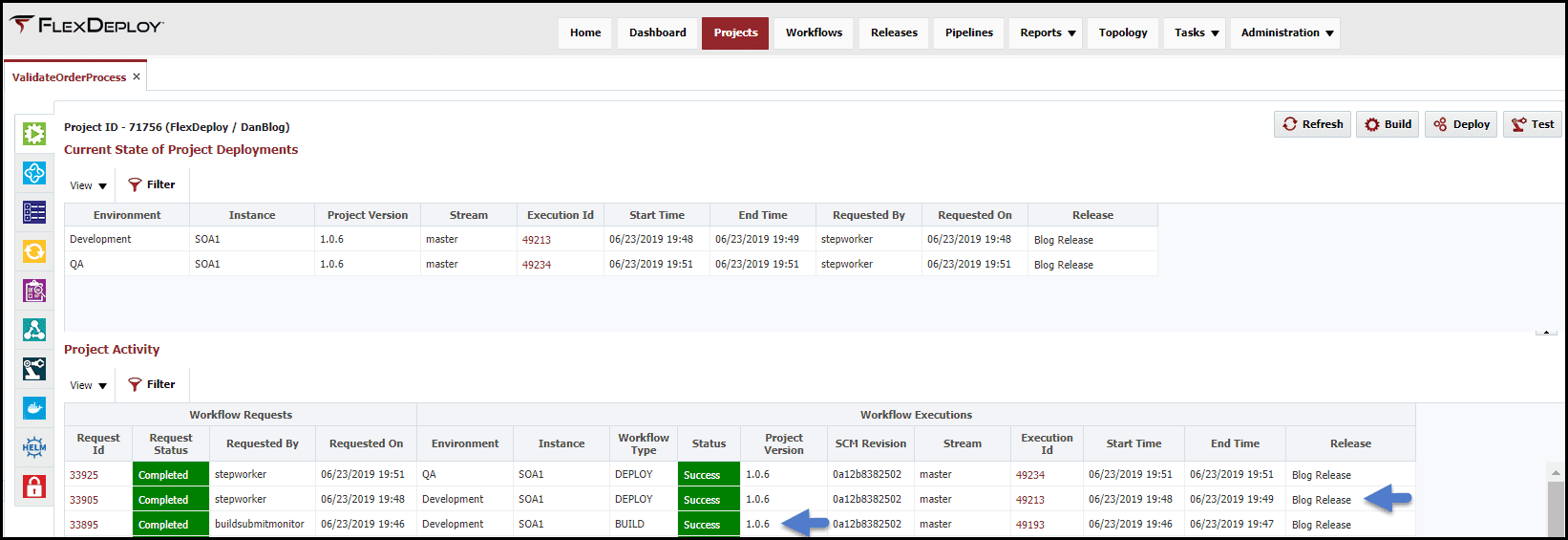Close the ValidateOrderProcess tab
Image resolution: width=1568 pixels, height=540 pixels.
pyautogui.click(x=137, y=76)
